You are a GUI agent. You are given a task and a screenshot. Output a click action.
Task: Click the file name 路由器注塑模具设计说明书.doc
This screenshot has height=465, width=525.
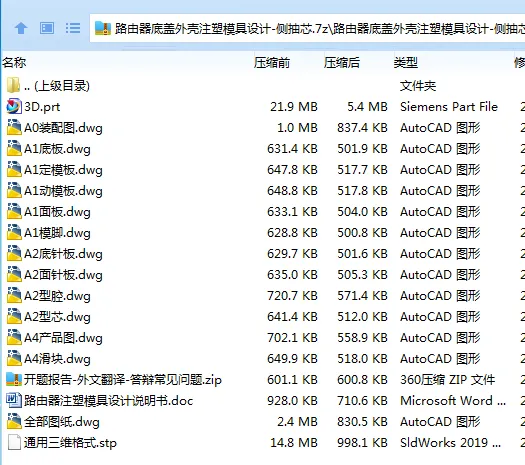pyautogui.click(x=108, y=401)
